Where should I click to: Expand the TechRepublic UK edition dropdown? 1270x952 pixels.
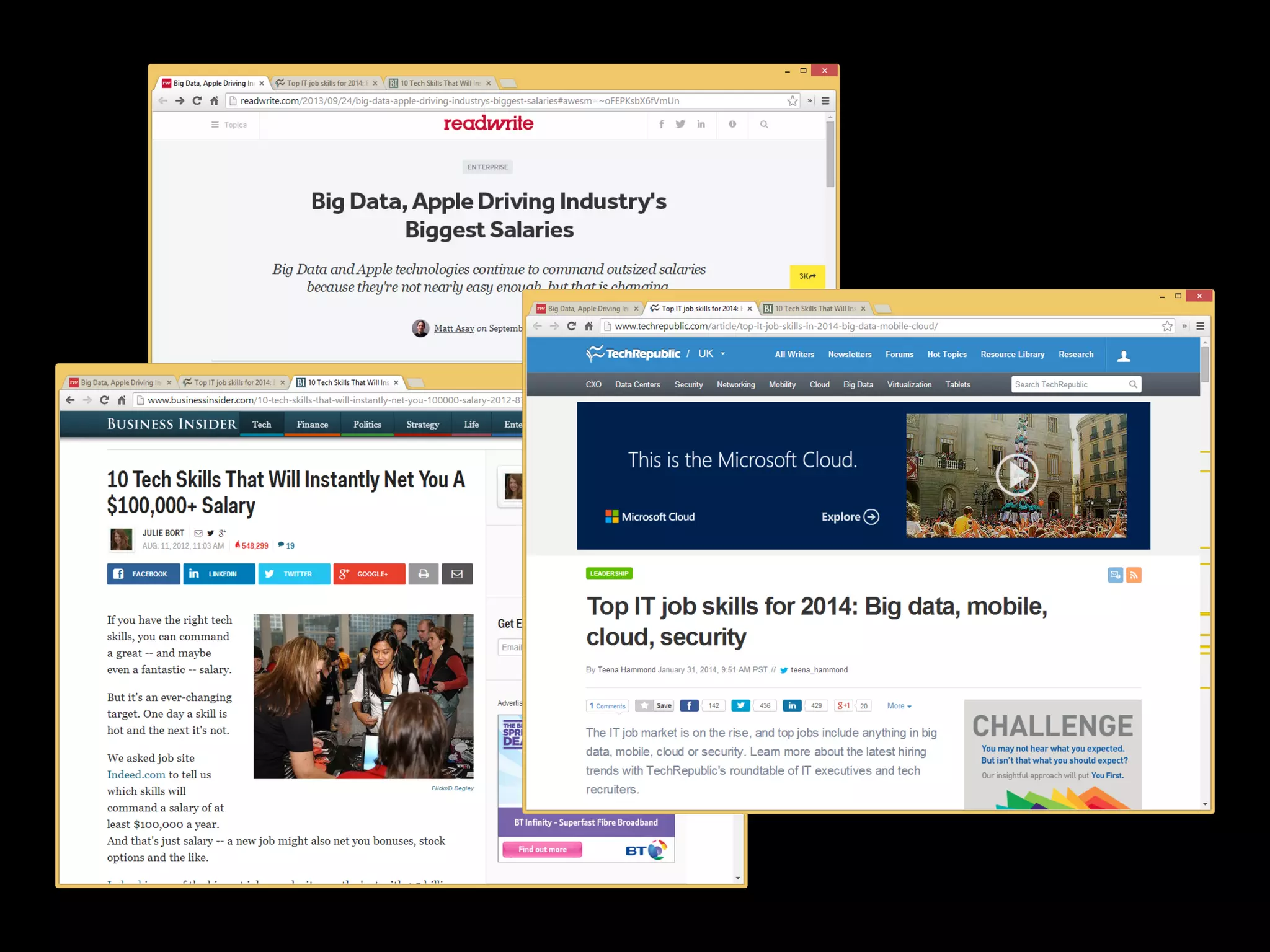point(722,354)
